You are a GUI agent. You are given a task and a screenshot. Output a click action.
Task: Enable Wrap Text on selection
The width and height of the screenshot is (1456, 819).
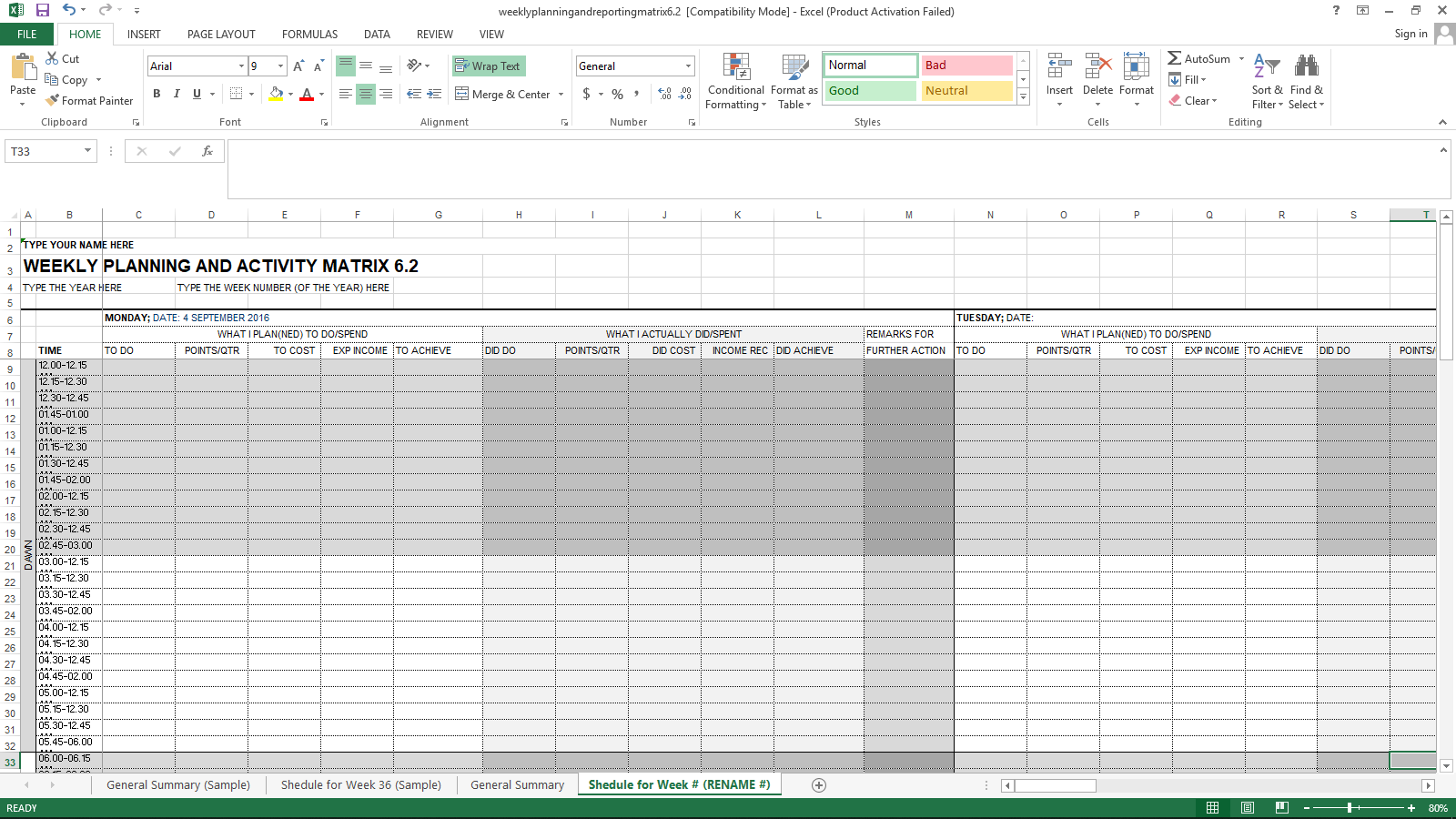[x=488, y=66]
